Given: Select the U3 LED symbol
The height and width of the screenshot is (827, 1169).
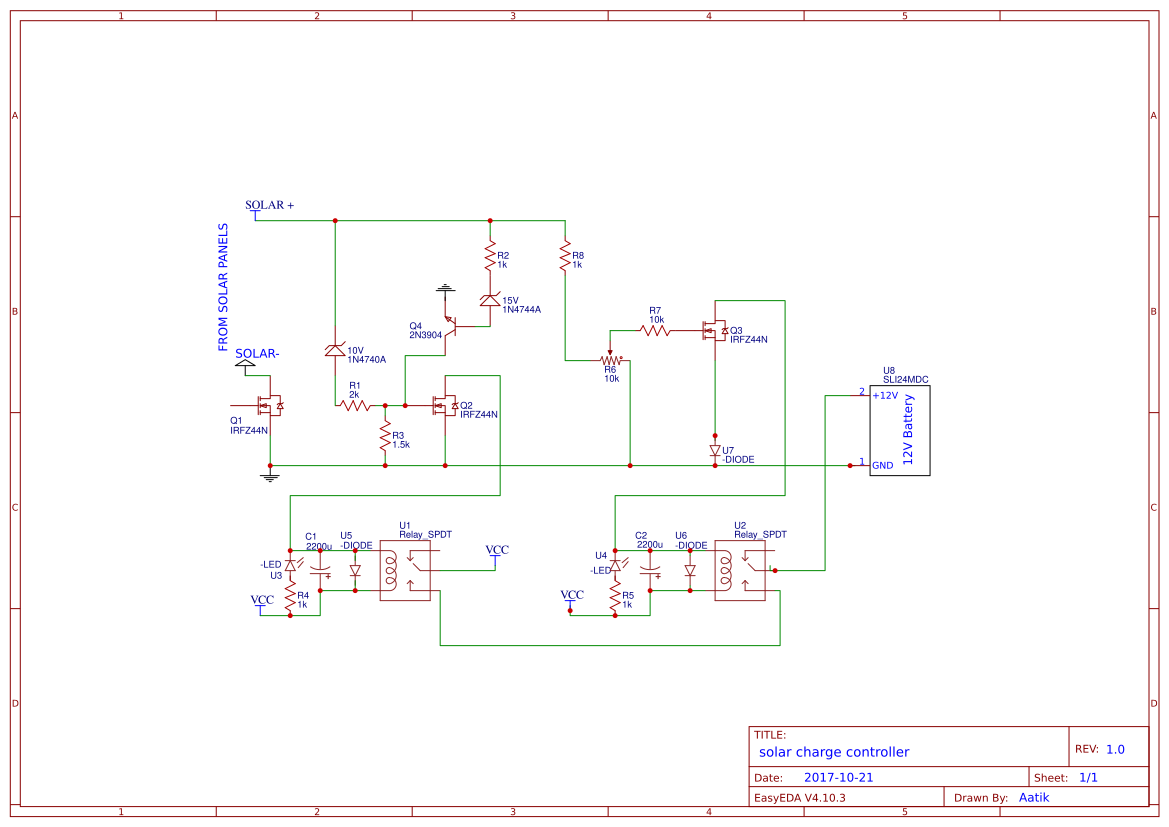Looking at the screenshot, I should tap(289, 565).
